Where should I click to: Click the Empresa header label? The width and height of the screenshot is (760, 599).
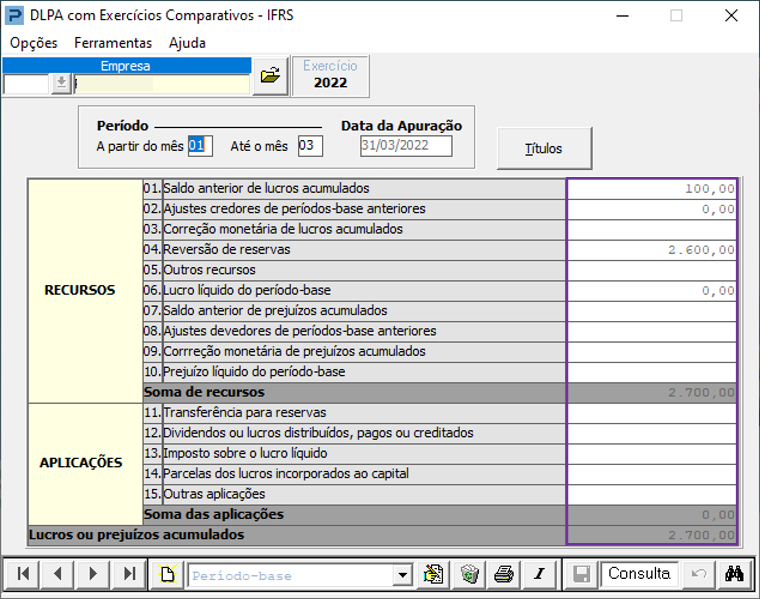pos(127,65)
